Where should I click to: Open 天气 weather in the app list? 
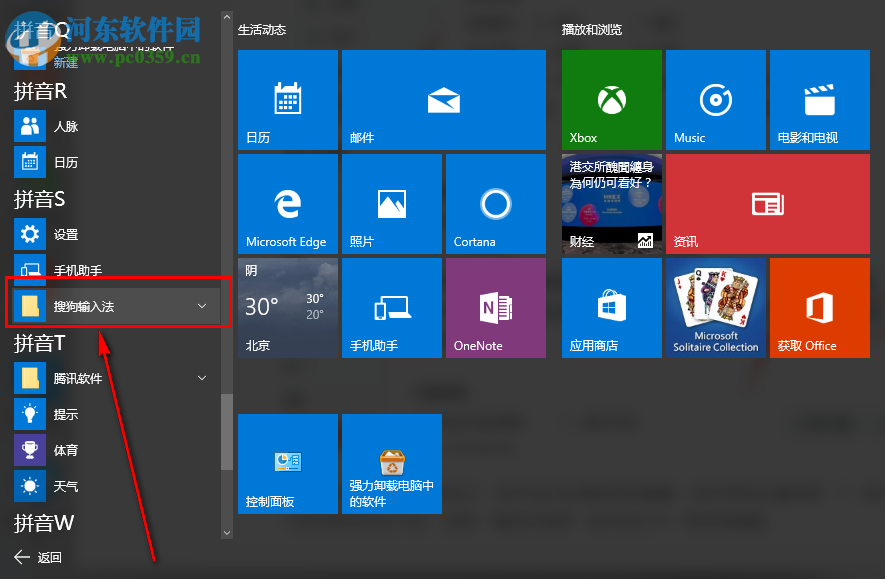[x=116, y=486]
